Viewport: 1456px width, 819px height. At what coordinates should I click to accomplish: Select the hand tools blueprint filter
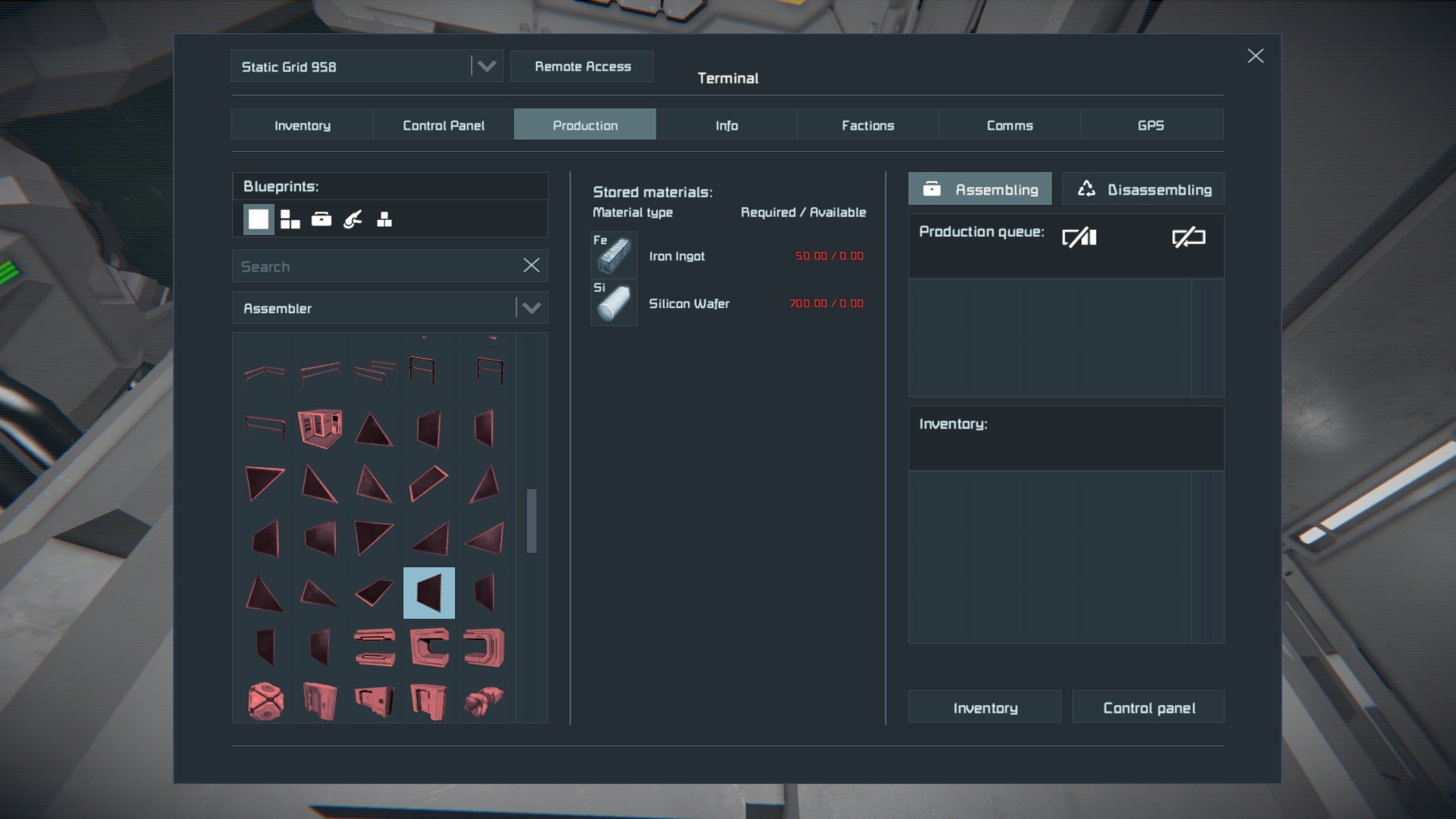point(353,219)
